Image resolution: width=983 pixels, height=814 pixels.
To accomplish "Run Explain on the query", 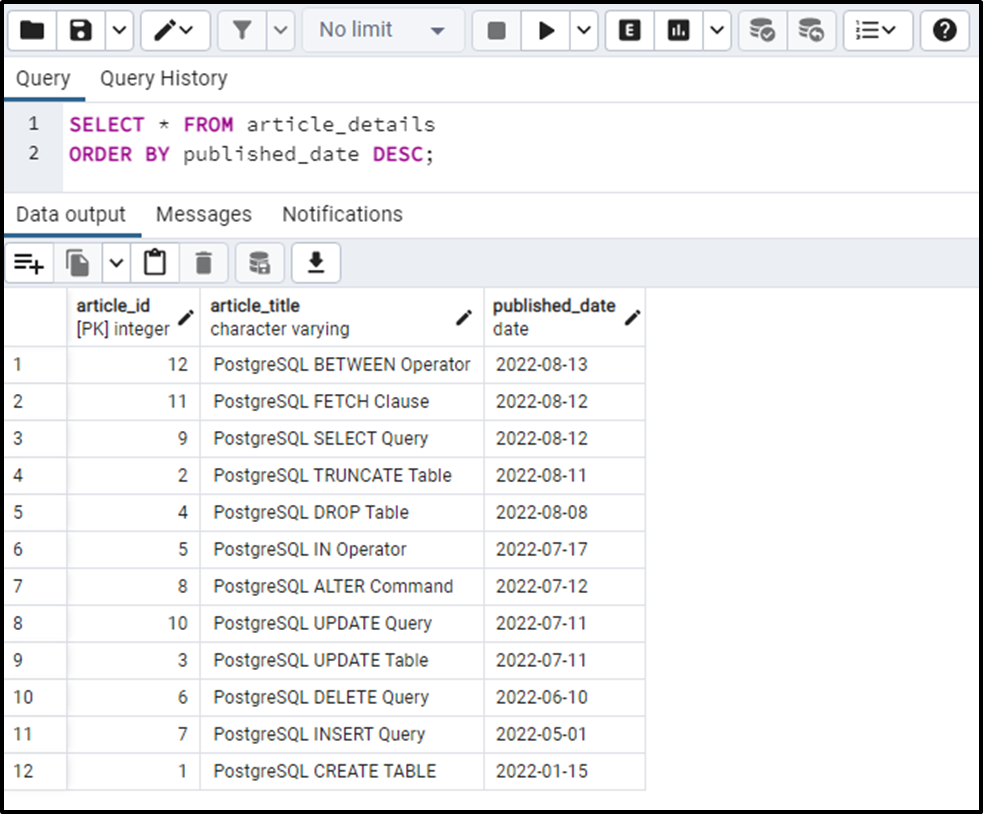I will (629, 29).
